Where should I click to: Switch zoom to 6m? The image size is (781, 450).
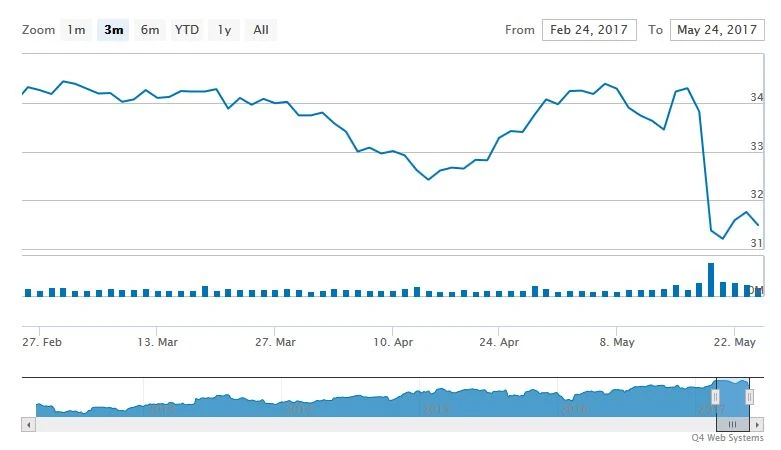(x=150, y=30)
